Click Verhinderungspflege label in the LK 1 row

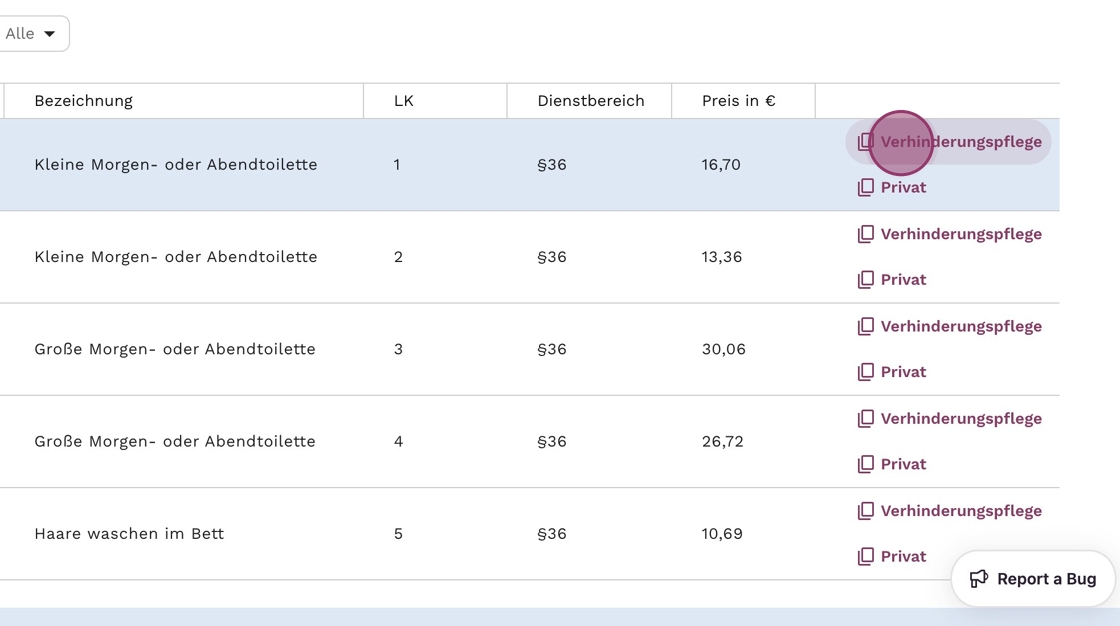click(x=961, y=142)
